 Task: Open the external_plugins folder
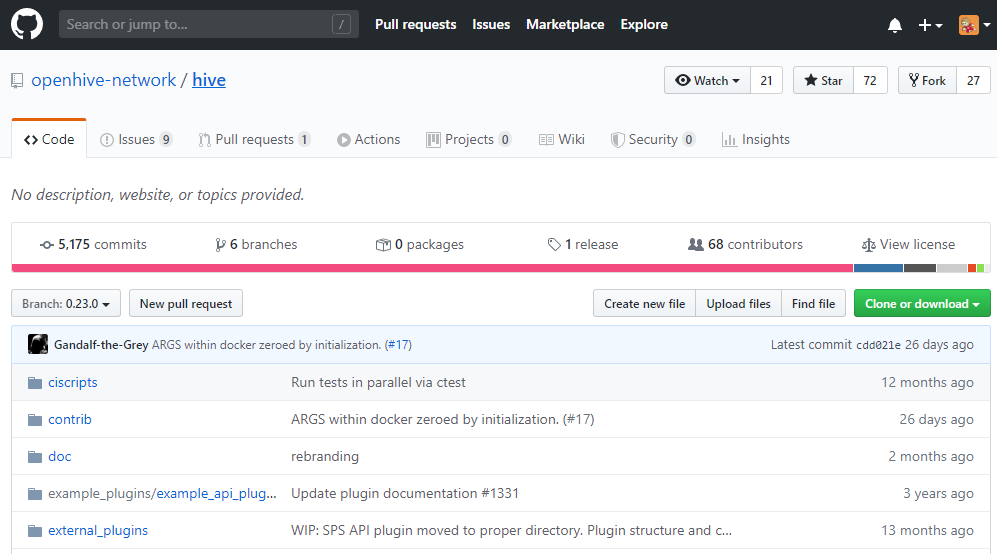[98, 530]
